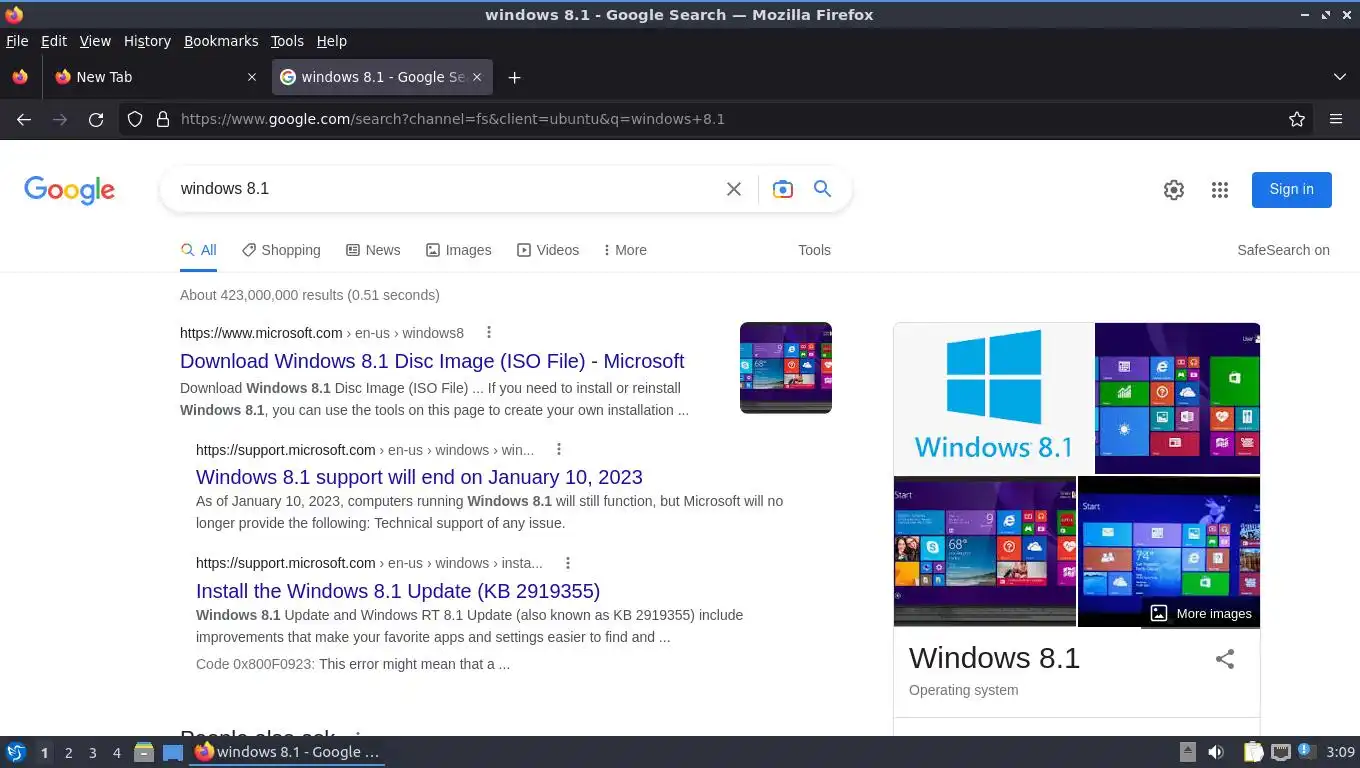This screenshot has width=1360, height=768.
Task: Open clipboard manager tray icon
Action: (1253, 752)
